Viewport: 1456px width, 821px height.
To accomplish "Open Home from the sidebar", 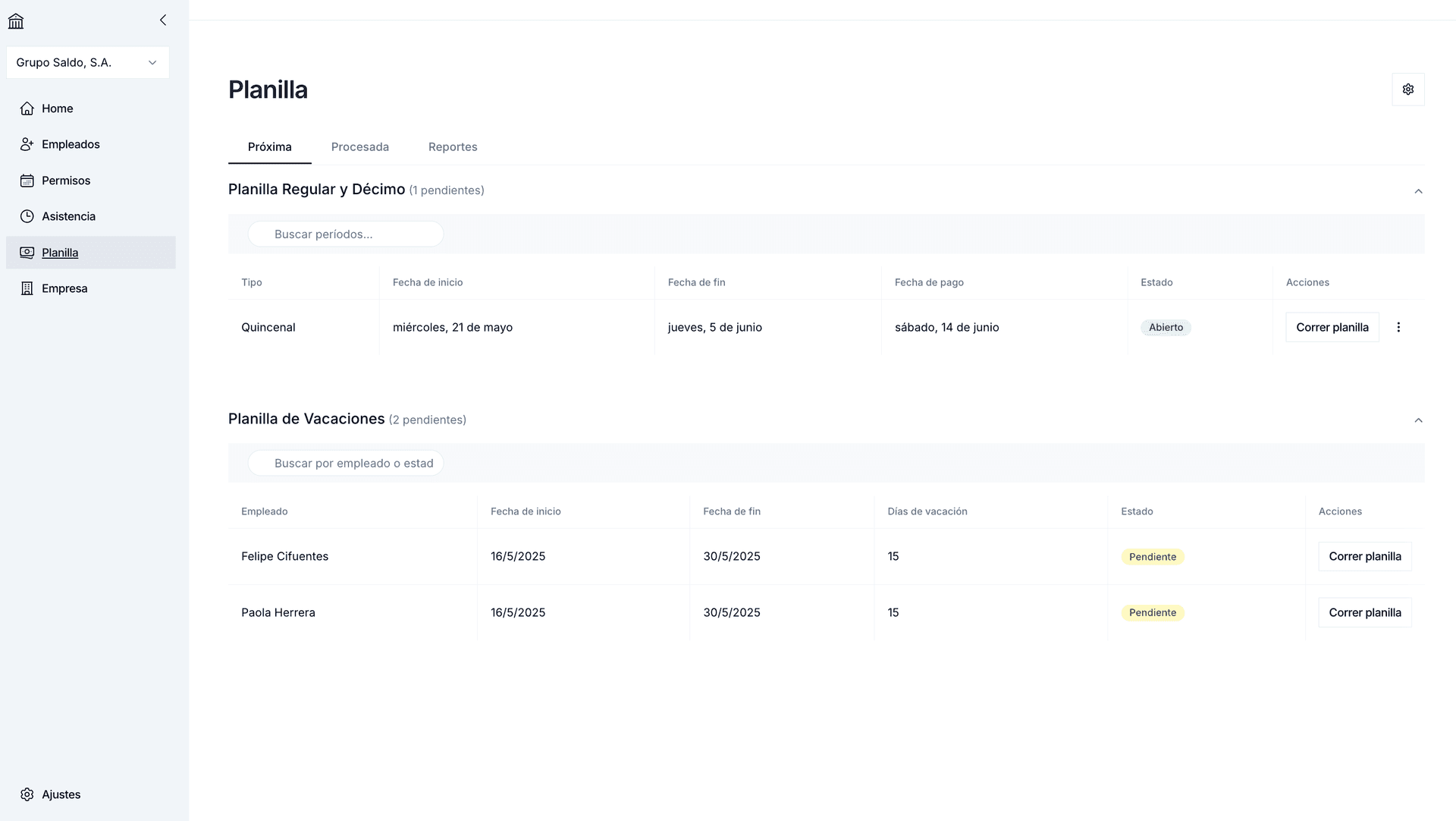I will tap(57, 109).
